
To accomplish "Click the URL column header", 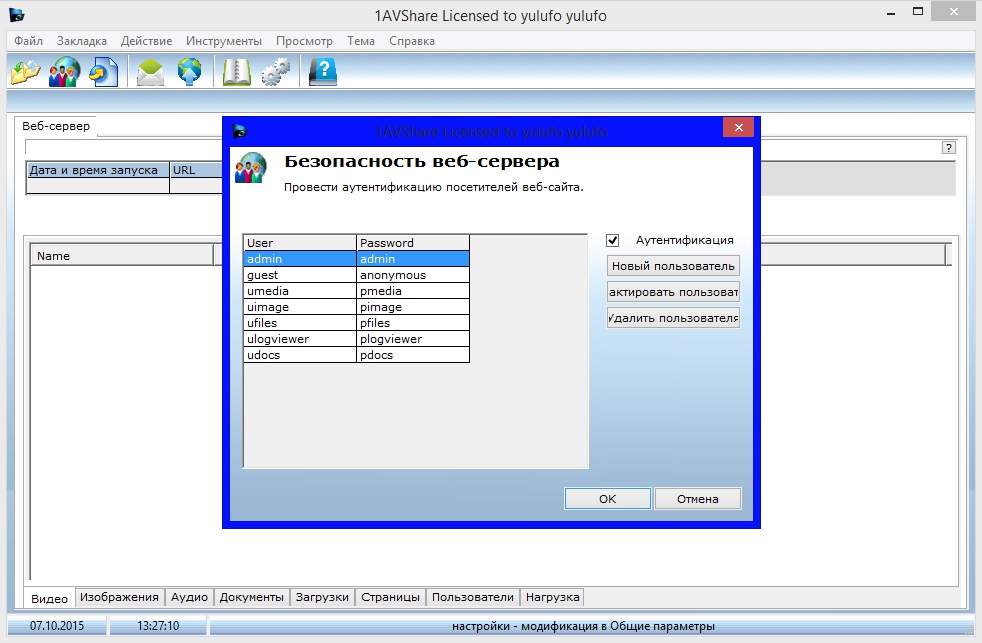I will click(196, 170).
